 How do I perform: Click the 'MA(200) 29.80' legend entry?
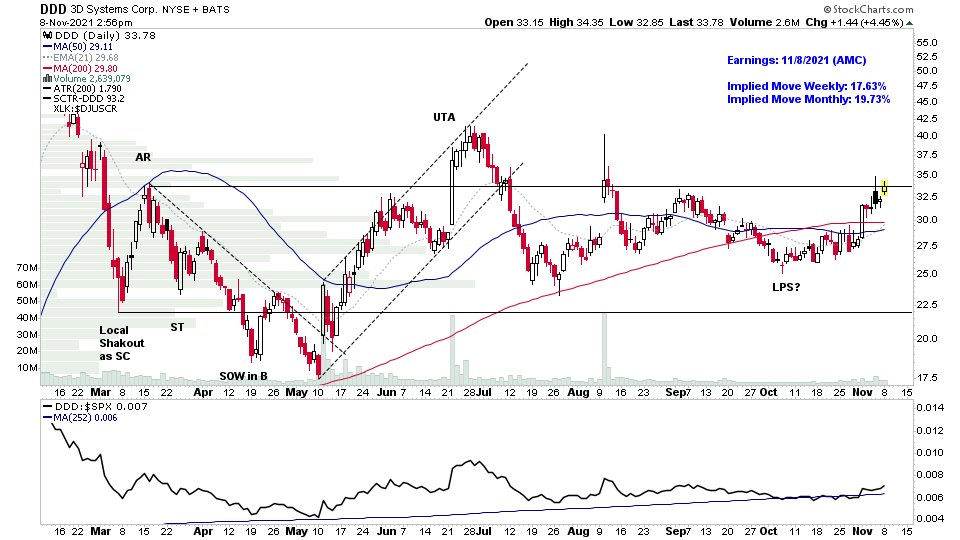[x=85, y=69]
